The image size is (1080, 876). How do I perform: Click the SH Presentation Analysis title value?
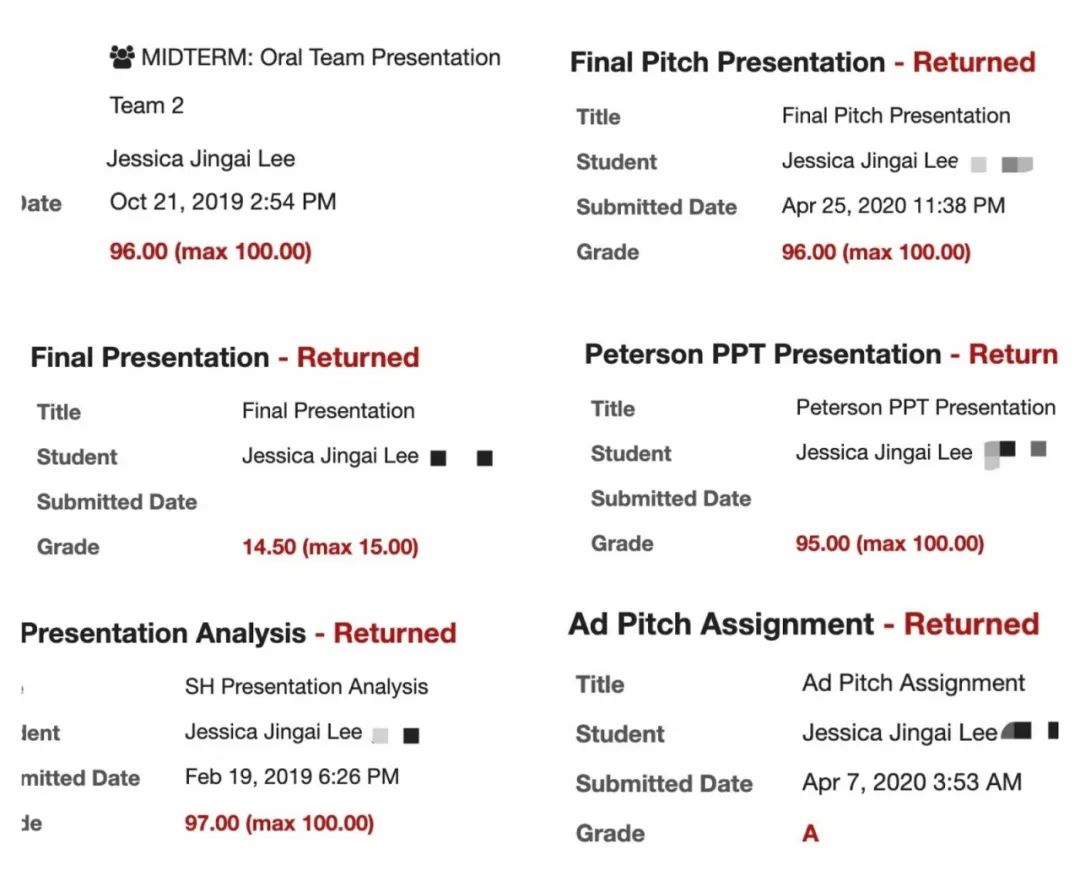[x=306, y=687]
